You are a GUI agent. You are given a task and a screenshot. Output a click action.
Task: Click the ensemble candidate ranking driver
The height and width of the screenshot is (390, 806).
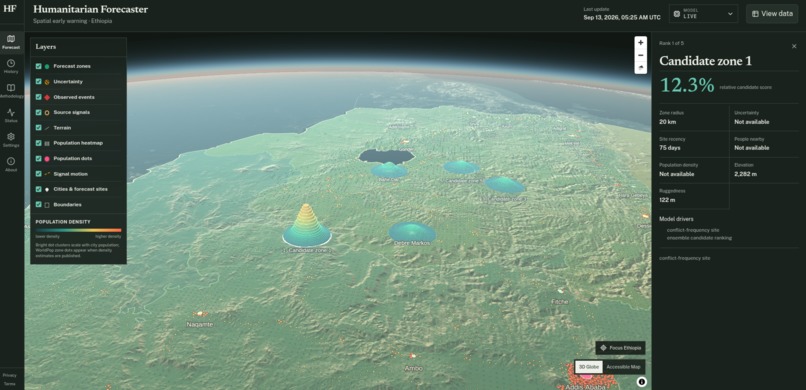[699, 238]
